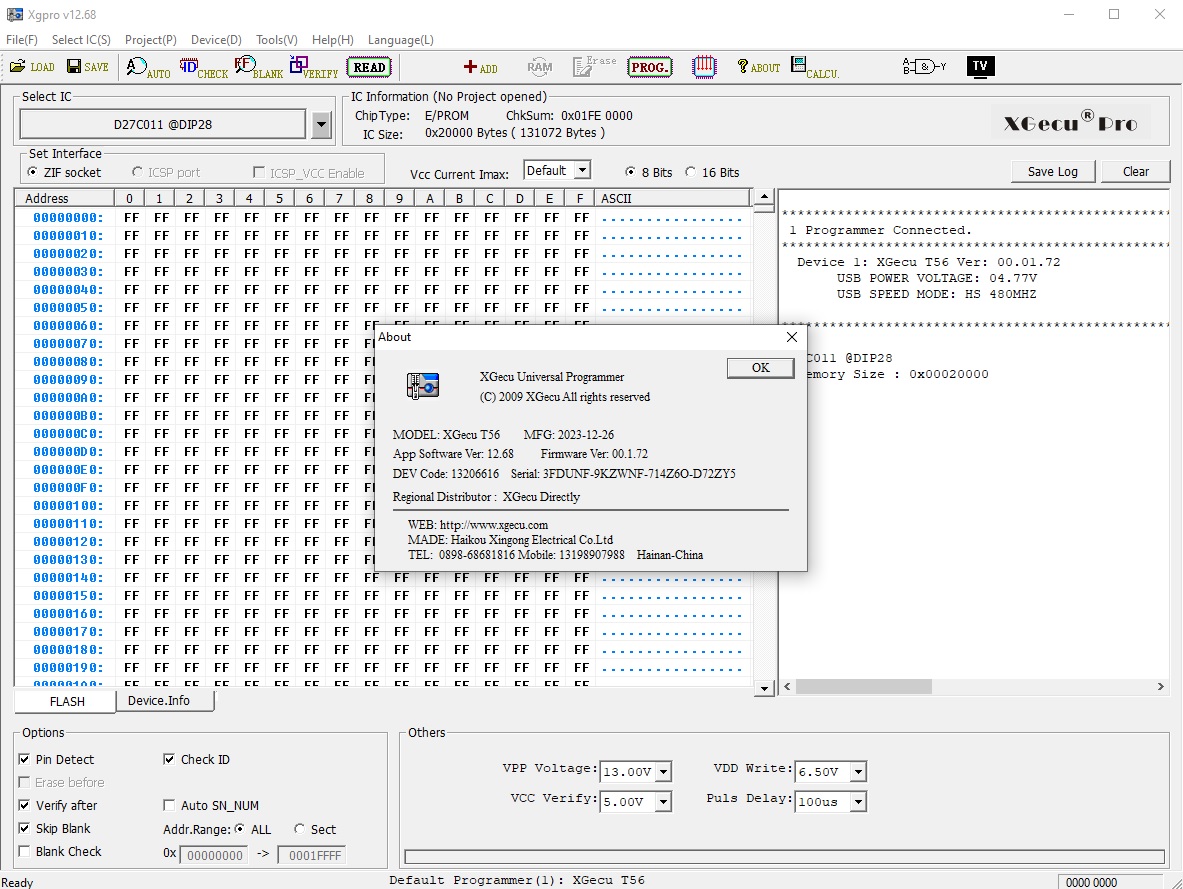Image resolution: width=1183 pixels, height=889 pixels.
Task: Toggle the Pin Detect checkbox
Action: tap(25, 760)
